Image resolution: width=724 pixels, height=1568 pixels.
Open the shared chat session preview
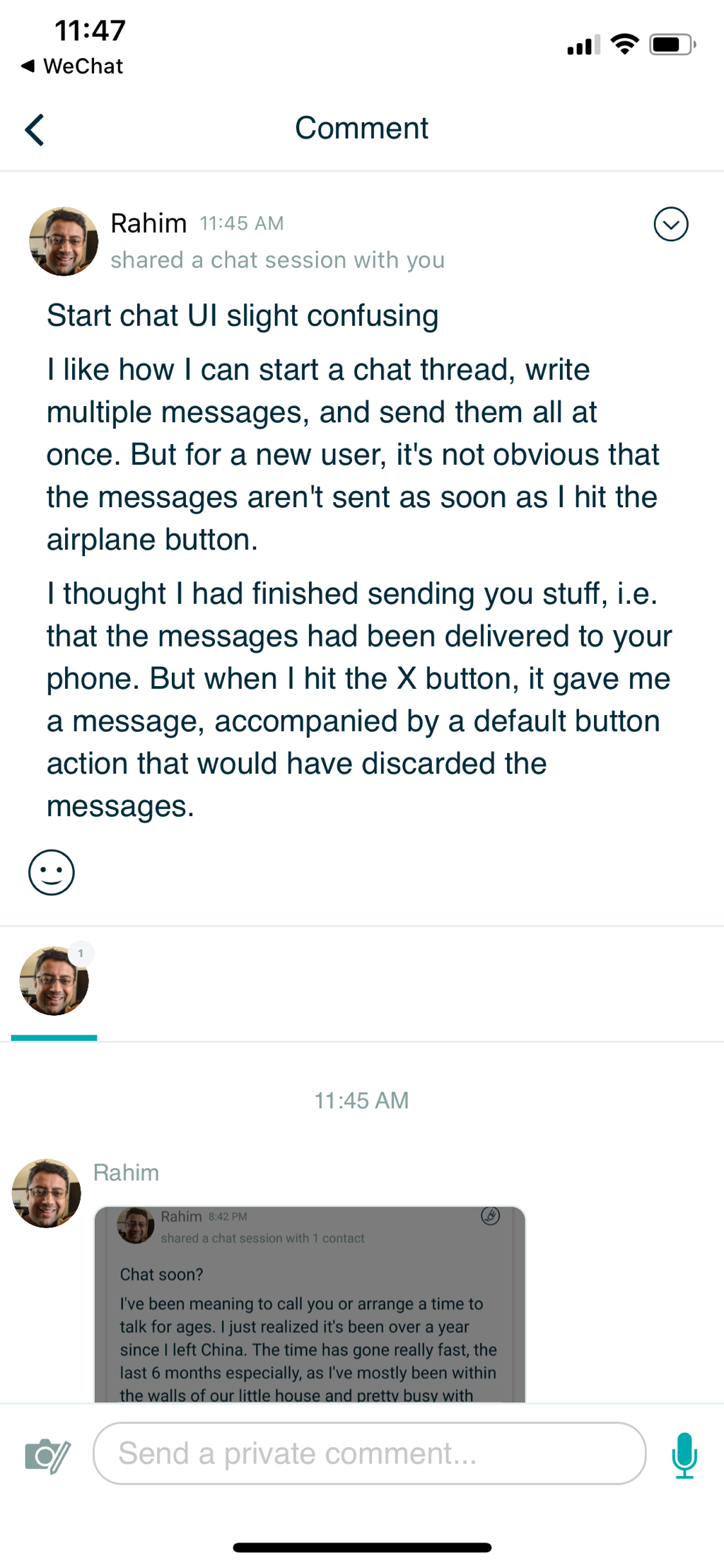[310, 1303]
